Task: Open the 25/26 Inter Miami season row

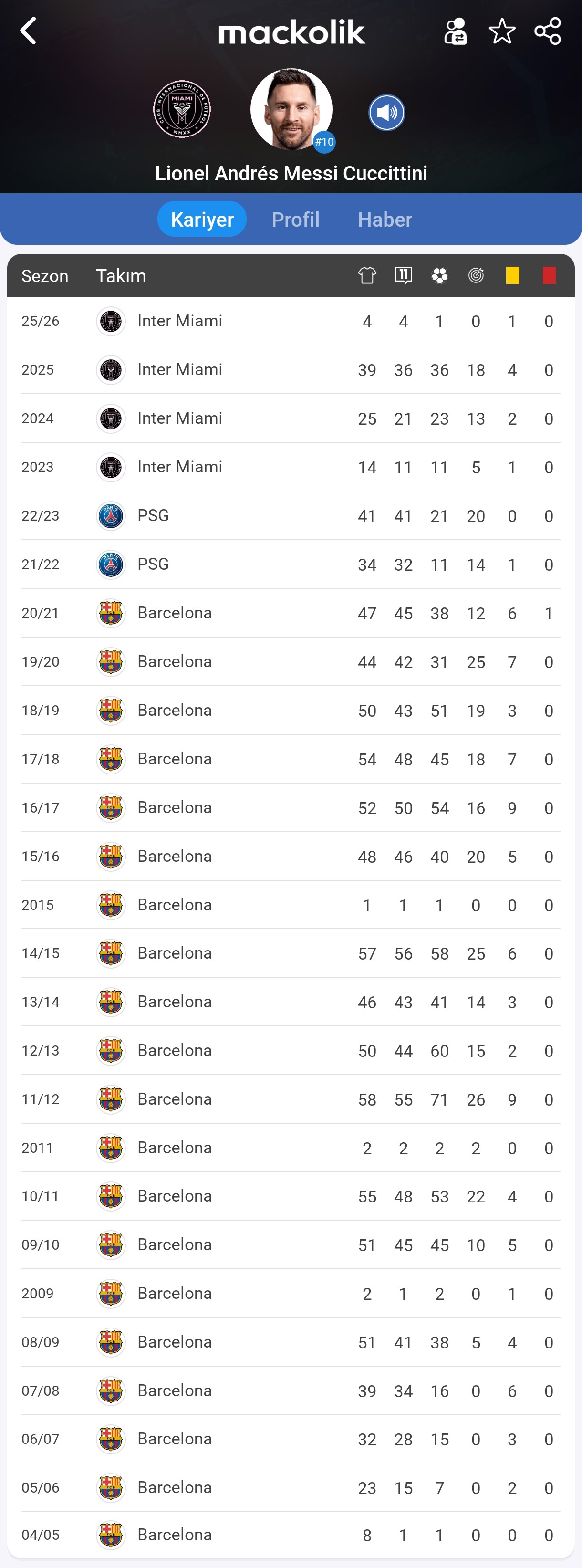Action: (291, 322)
